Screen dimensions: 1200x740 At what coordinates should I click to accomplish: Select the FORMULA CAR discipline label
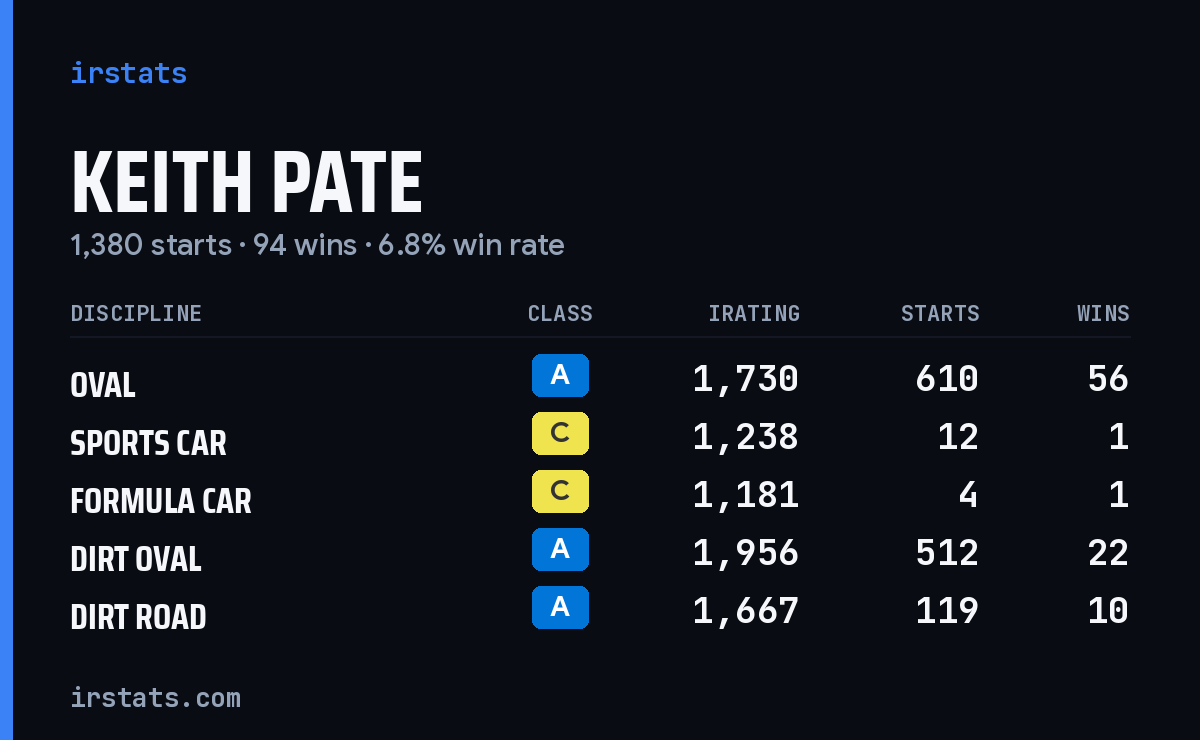[x=161, y=501]
